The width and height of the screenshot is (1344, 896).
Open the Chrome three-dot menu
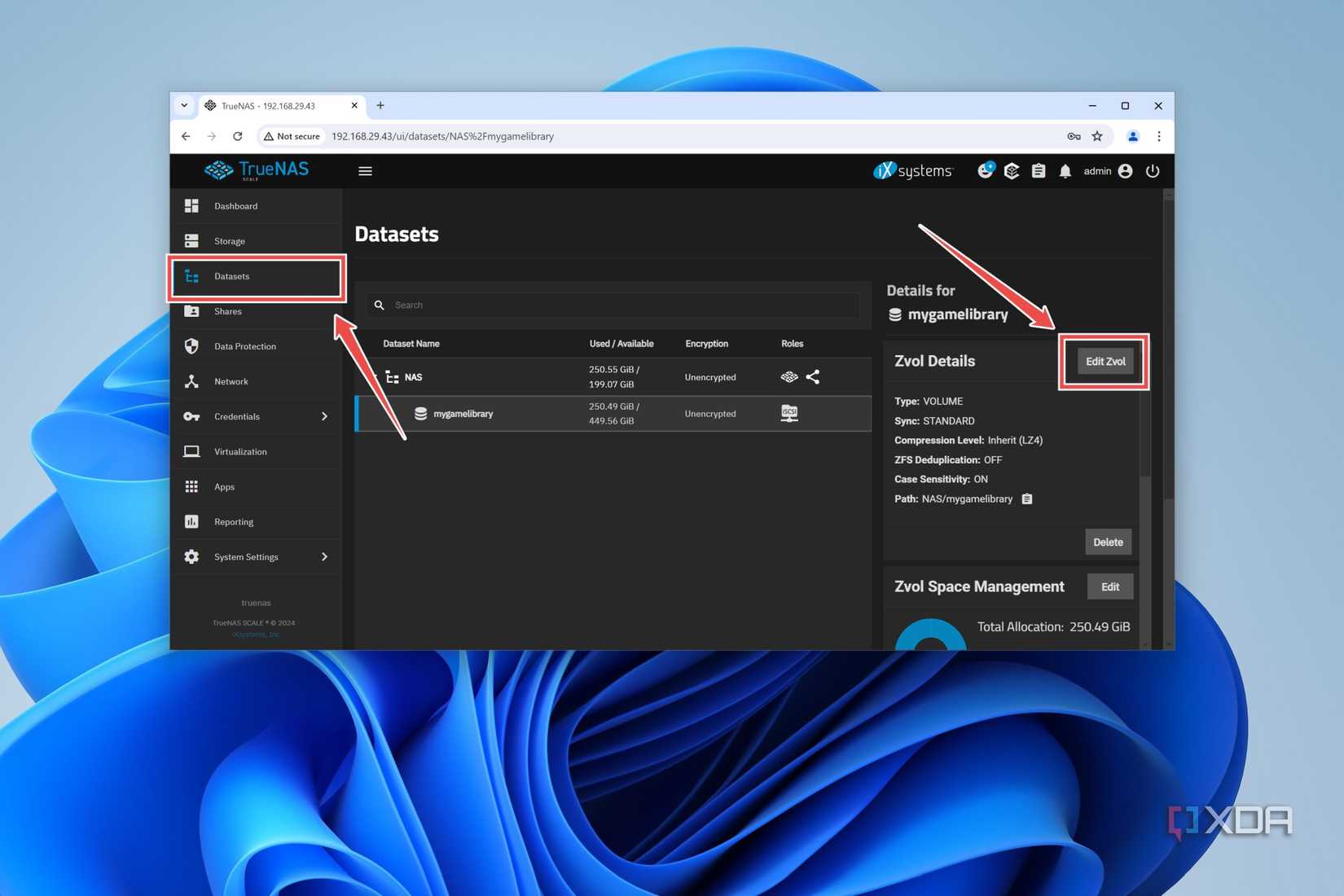[1159, 136]
